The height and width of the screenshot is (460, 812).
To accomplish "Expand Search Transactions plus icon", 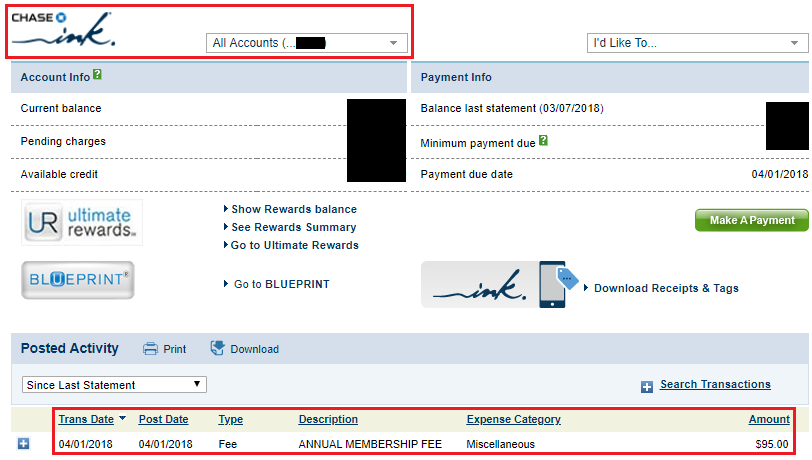I will tap(647, 387).
